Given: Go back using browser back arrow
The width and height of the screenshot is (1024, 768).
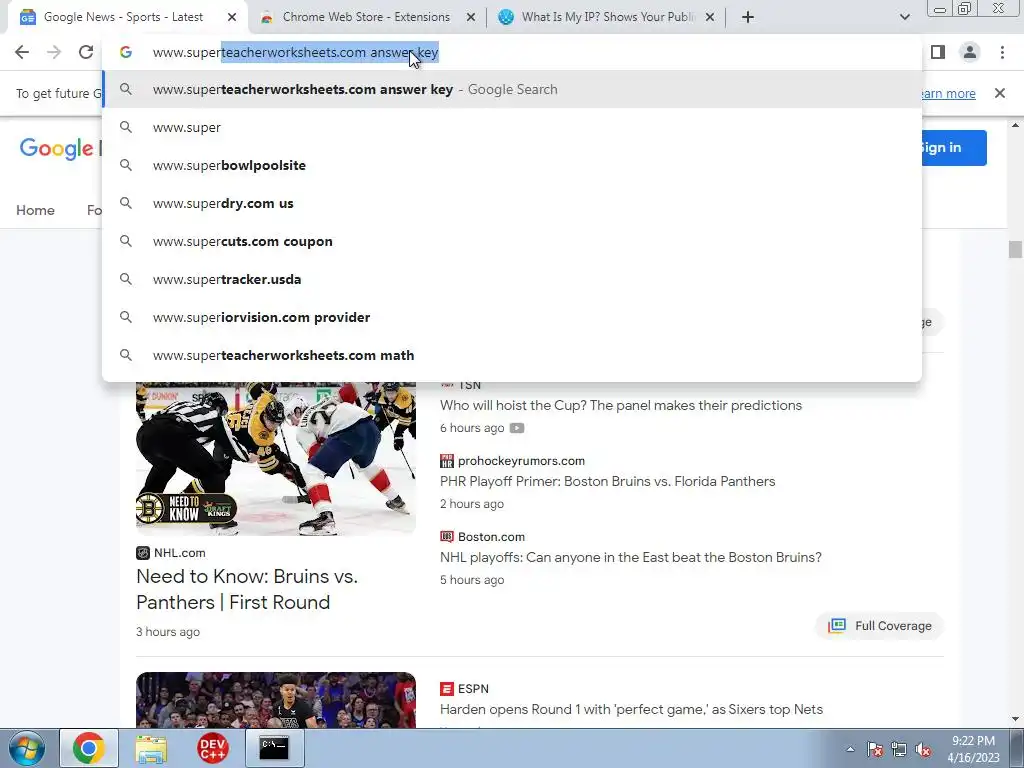Looking at the screenshot, I should [22, 52].
